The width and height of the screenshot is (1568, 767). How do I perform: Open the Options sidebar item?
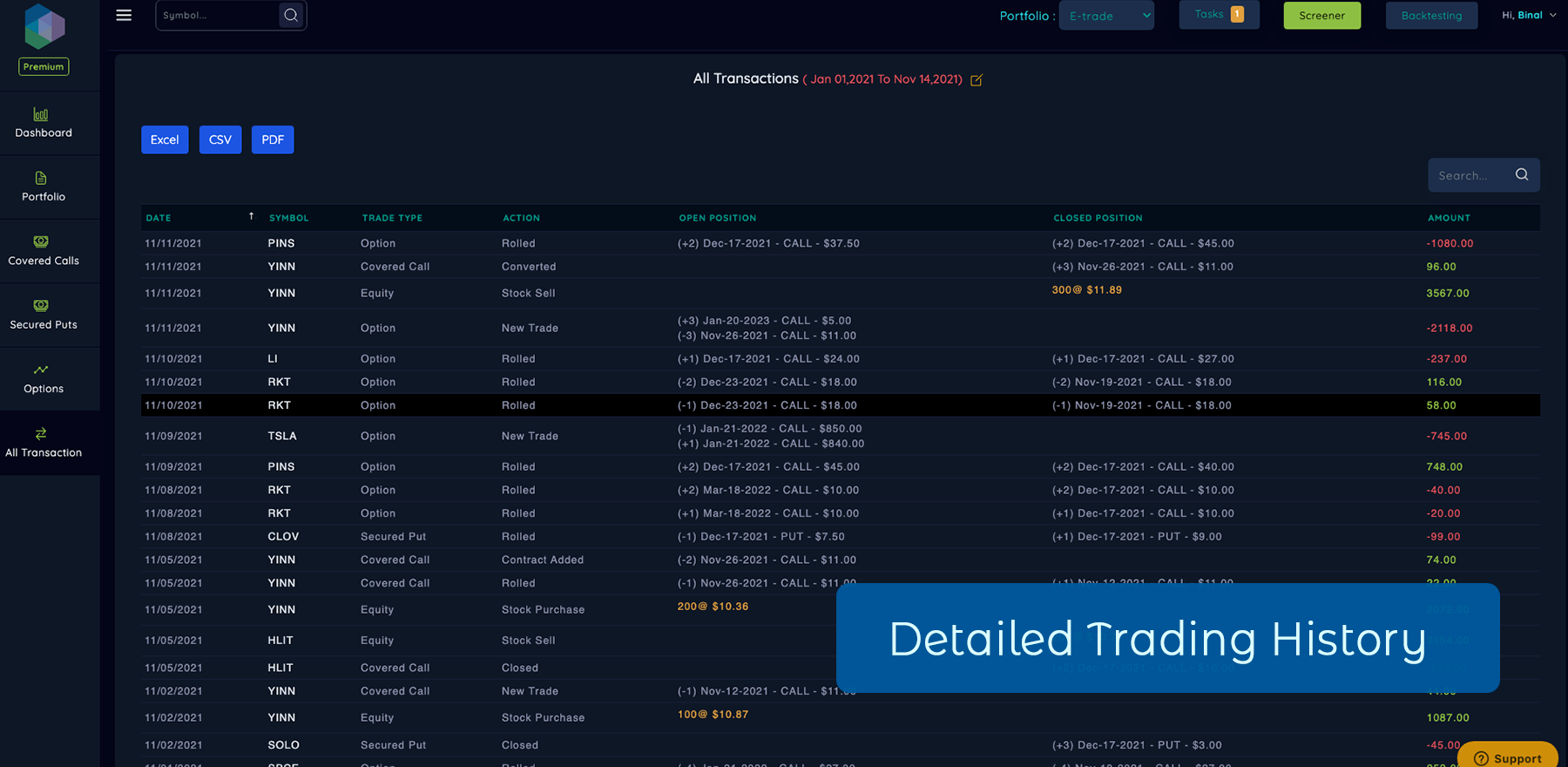(x=44, y=379)
